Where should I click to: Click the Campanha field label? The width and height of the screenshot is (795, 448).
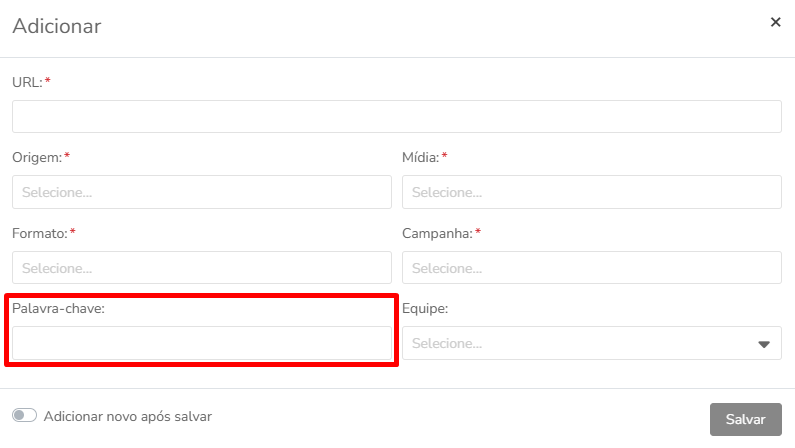pyautogui.click(x=437, y=234)
